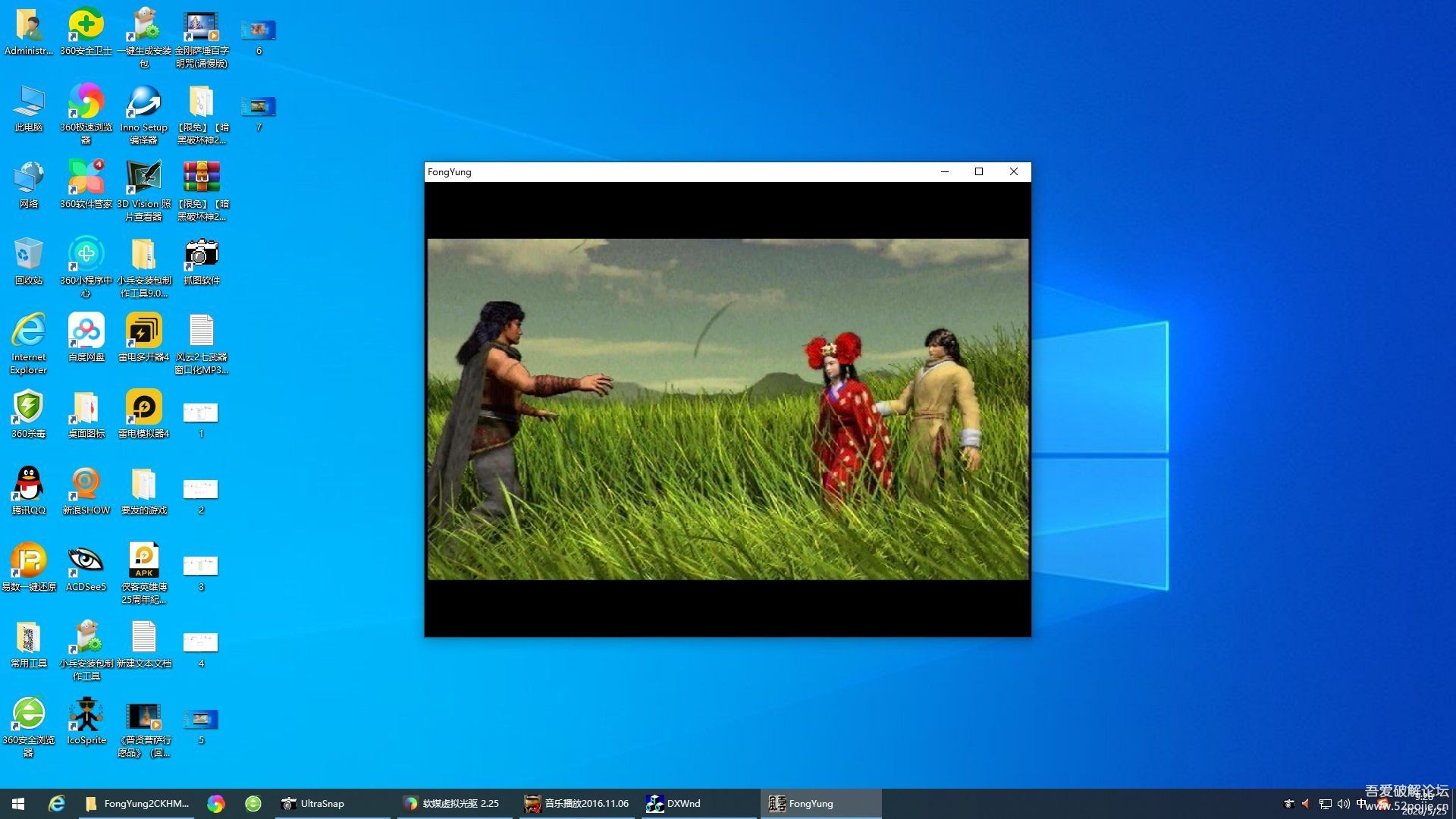This screenshot has width=1456, height=819.
Task: Open ACDSee5 eye icon shortcut
Action: (86, 568)
